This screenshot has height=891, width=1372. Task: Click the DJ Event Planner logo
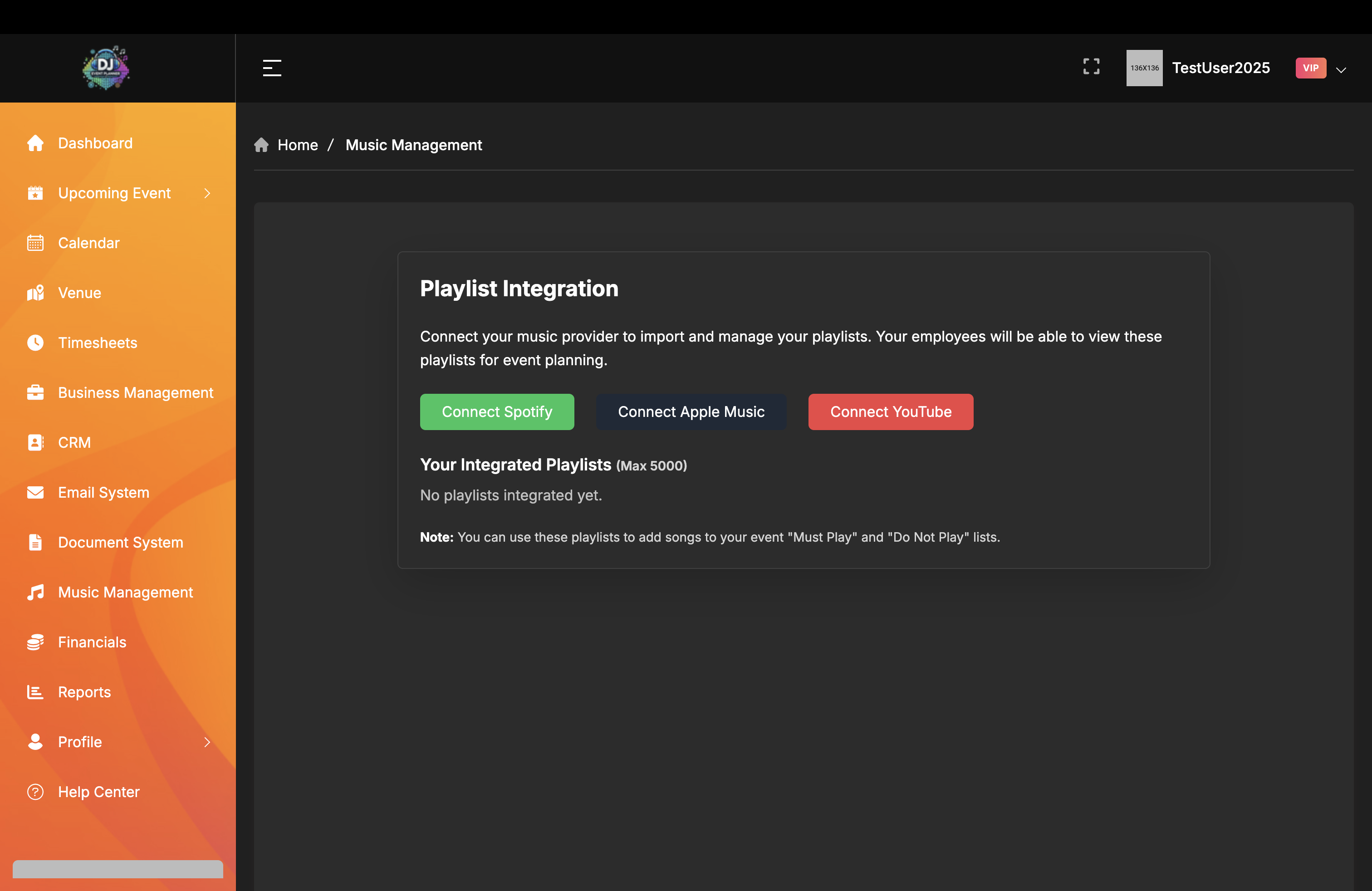click(x=106, y=68)
